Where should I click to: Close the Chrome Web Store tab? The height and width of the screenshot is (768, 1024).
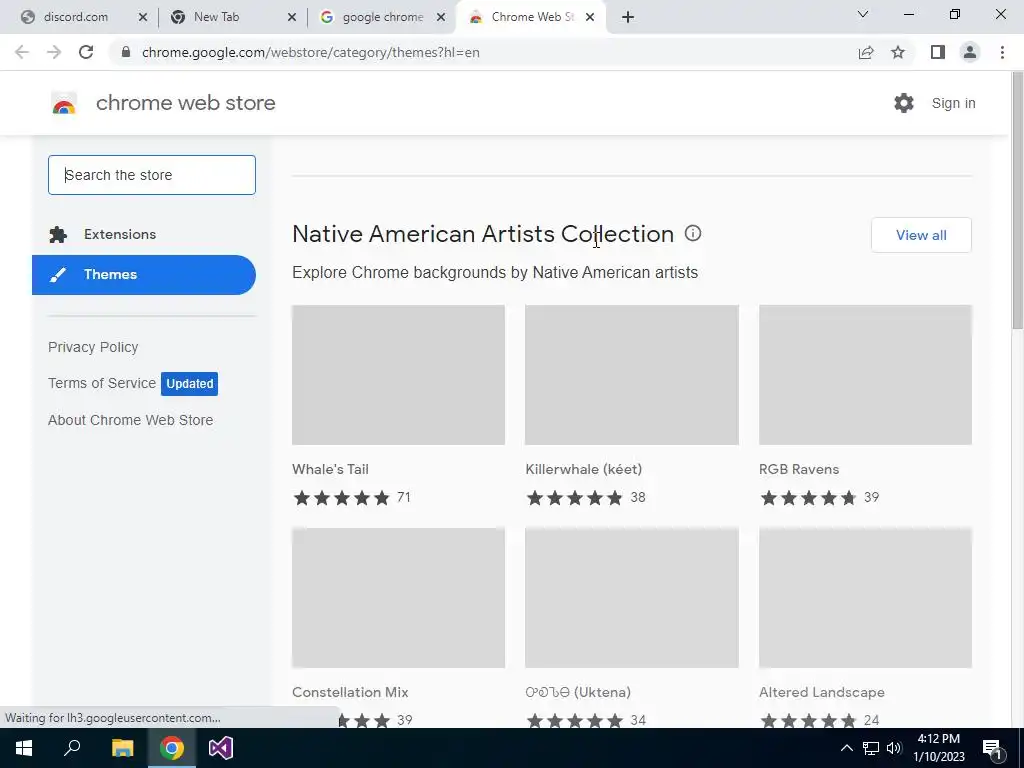[590, 17]
